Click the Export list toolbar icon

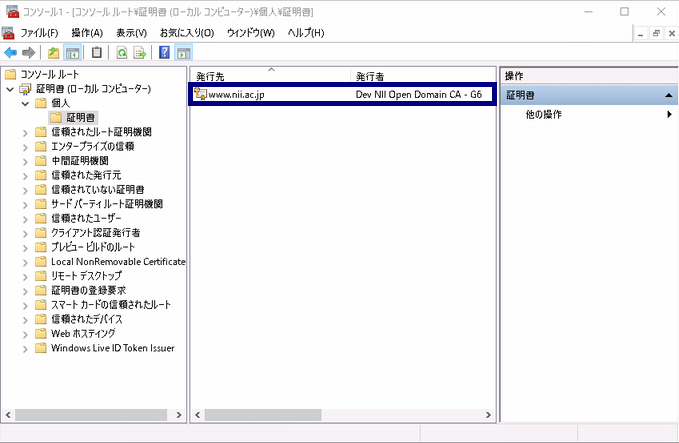click(x=140, y=53)
